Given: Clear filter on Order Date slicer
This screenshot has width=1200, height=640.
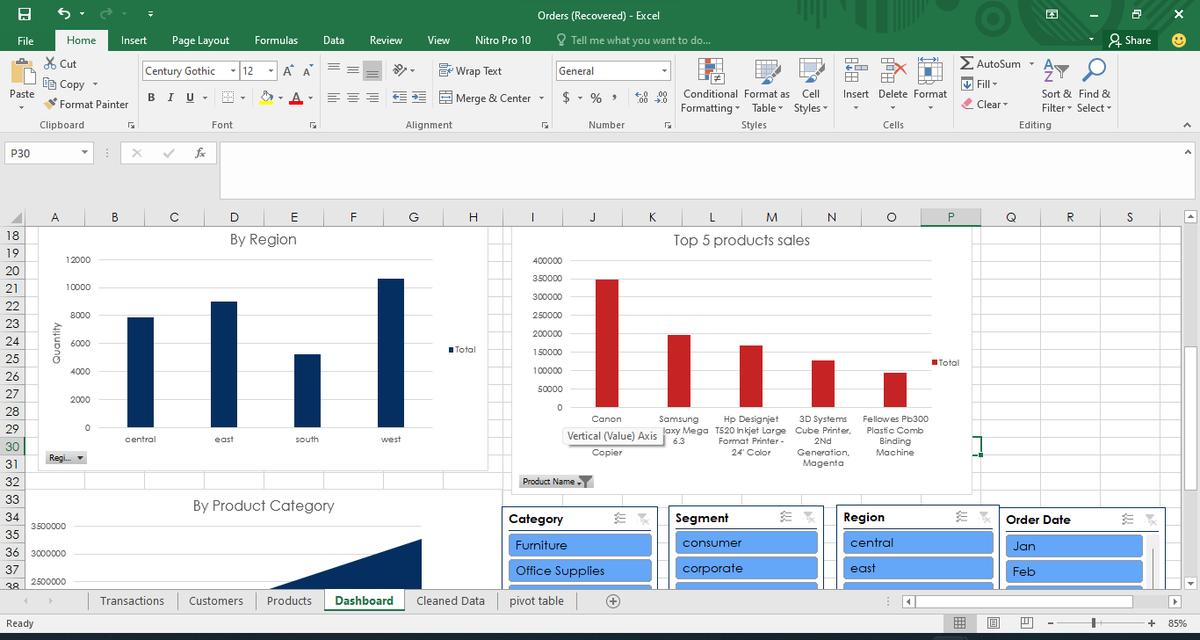Looking at the screenshot, I should click(1152, 519).
